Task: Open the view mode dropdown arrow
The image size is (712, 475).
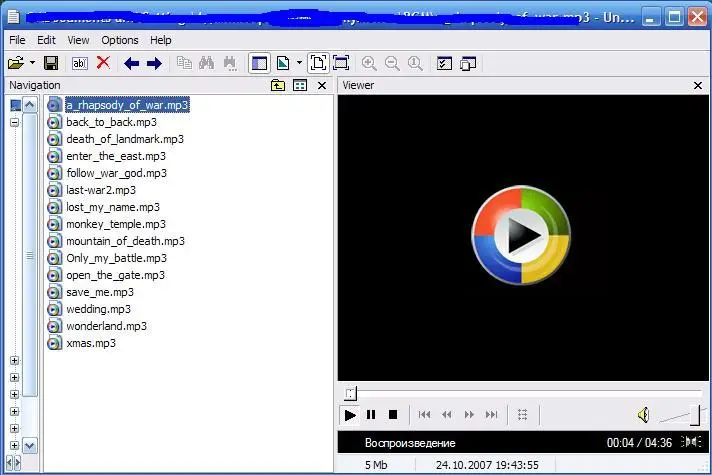Action: coord(299,63)
